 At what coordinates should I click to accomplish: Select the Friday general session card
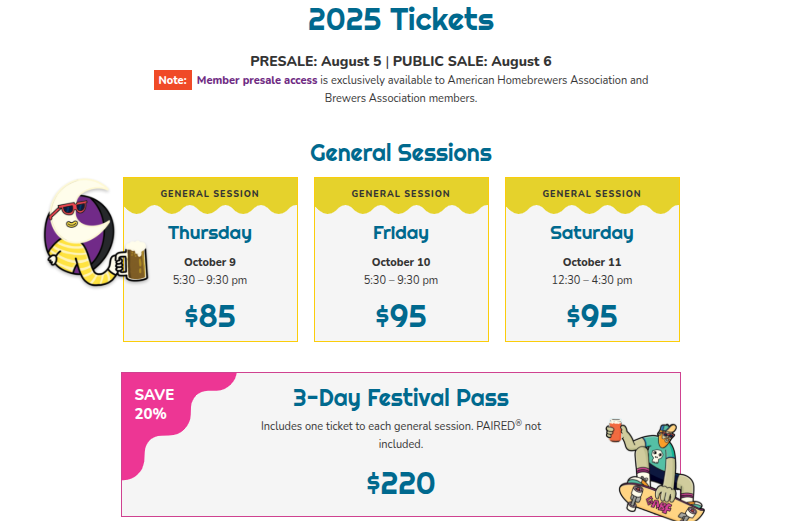click(401, 259)
